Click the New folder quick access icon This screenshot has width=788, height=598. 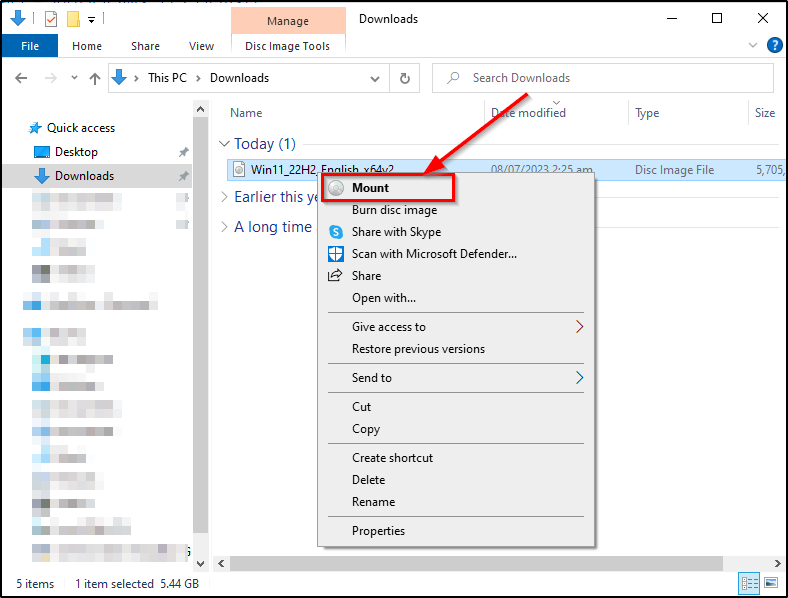click(x=73, y=19)
